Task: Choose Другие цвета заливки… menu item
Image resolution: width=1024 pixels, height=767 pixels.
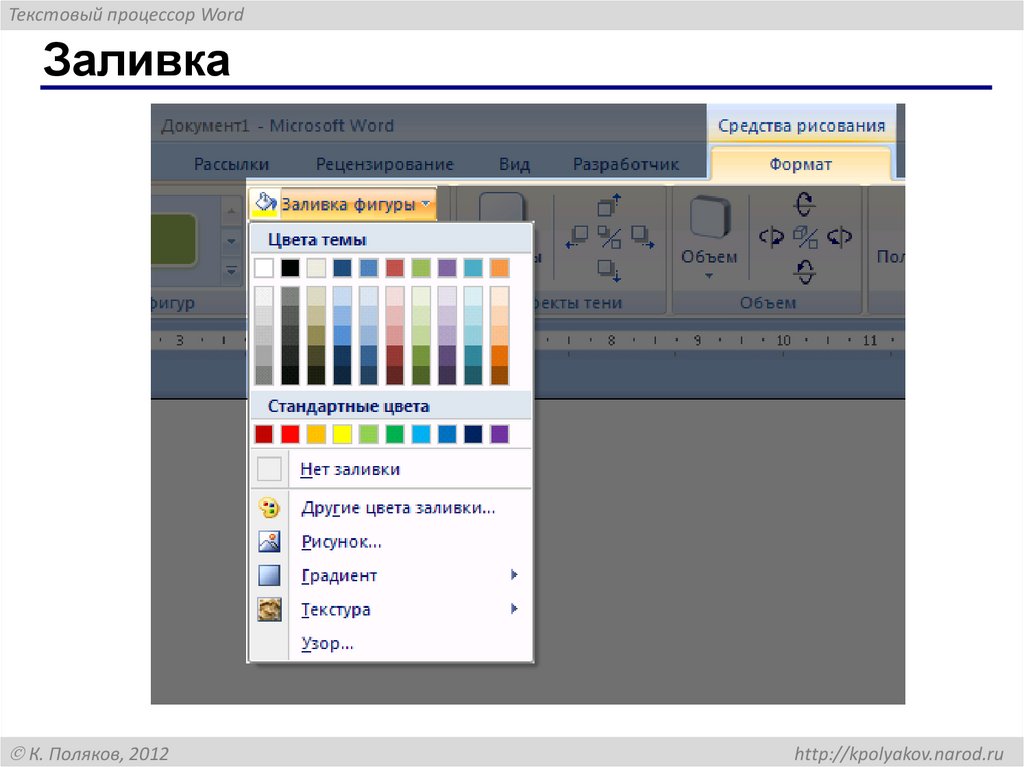Action: (x=391, y=508)
